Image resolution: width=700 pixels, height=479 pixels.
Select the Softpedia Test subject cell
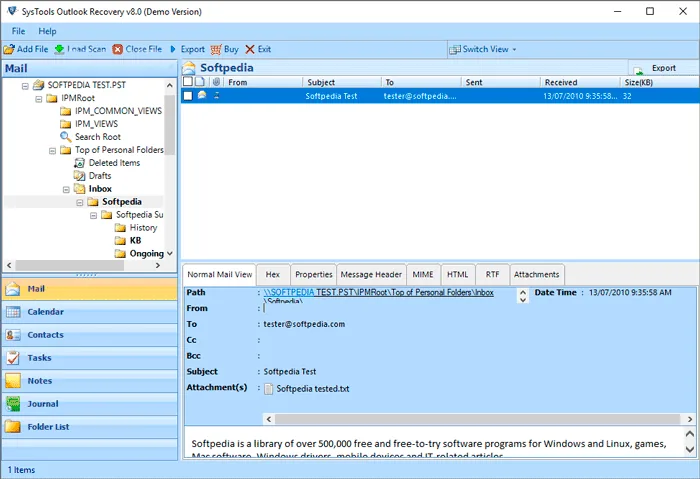(331, 96)
